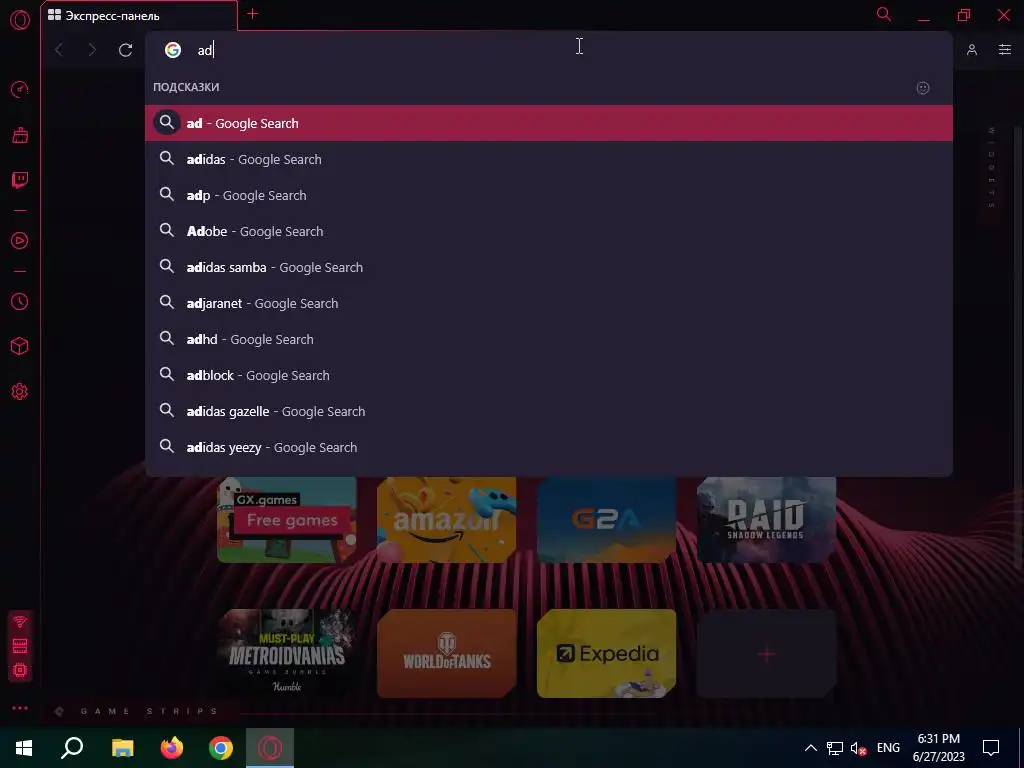Open a new tab with plus button
The height and width of the screenshot is (768, 1024).
point(253,14)
